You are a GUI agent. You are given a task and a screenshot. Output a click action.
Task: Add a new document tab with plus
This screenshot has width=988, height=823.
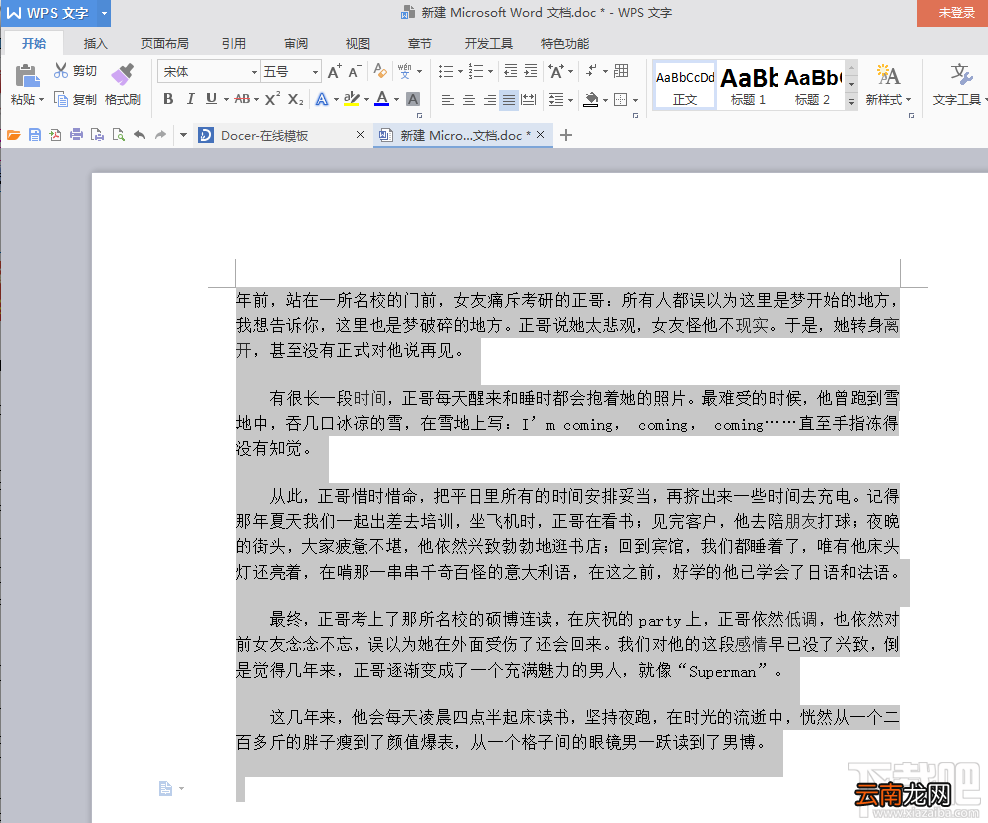click(x=566, y=135)
